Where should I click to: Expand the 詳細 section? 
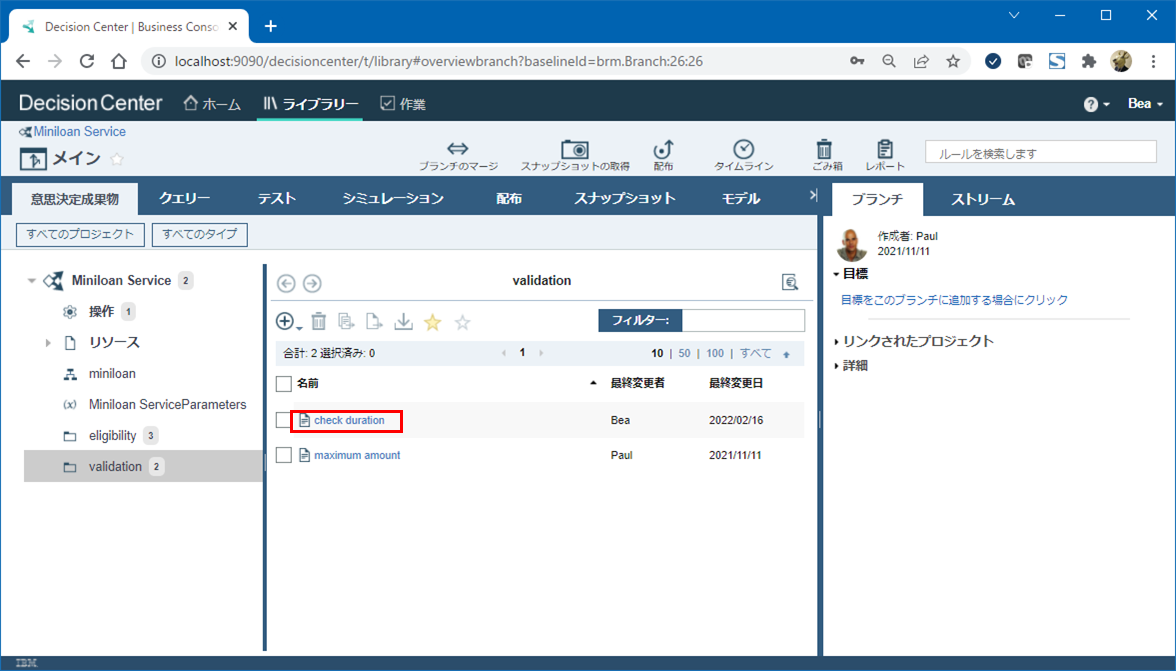[x=837, y=366]
